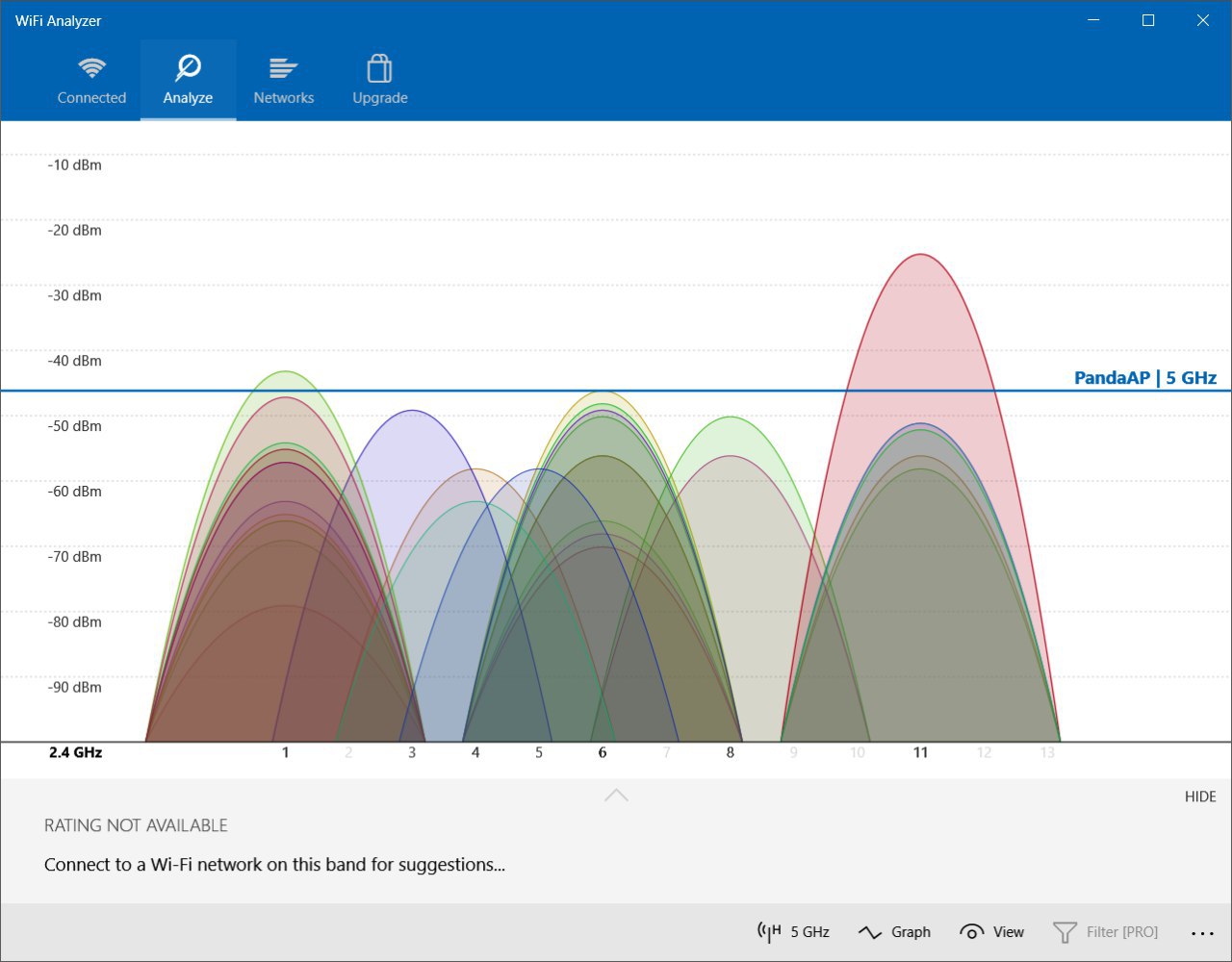The image size is (1232, 962).
Task: Click the HIDE button
Action: coord(1200,797)
